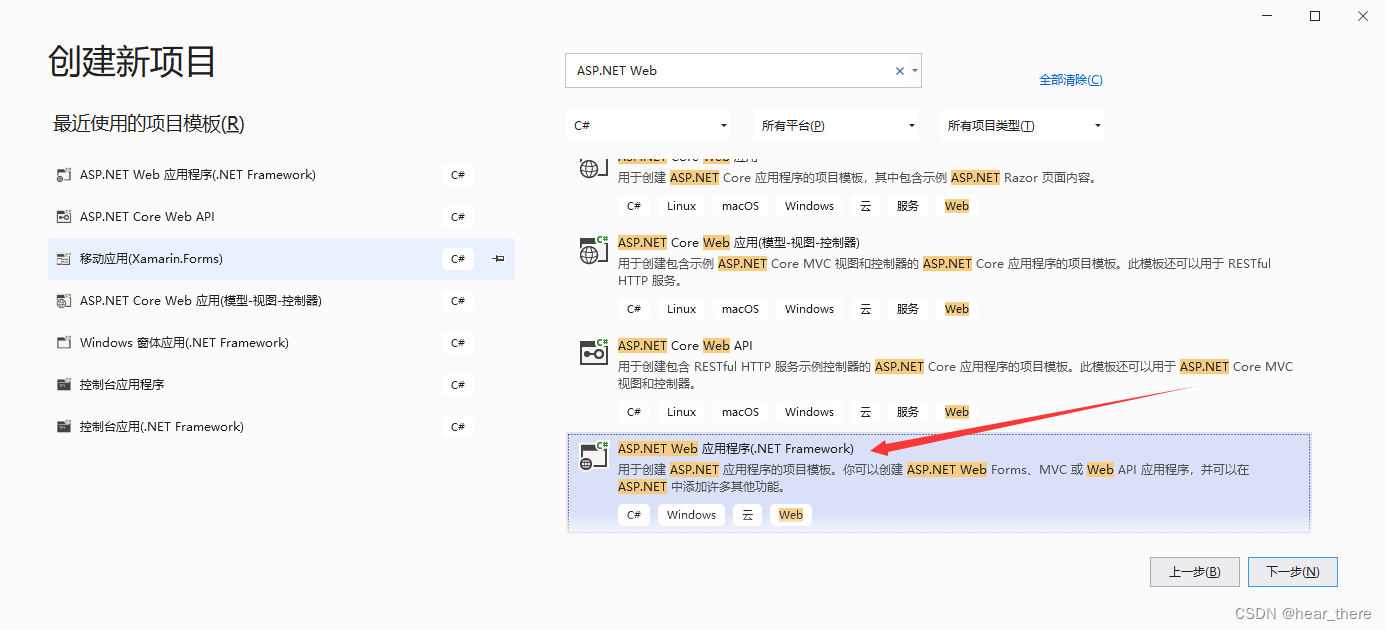Click the 上一步 button
Image resolution: width=1386 pixels, height=630 pixels.
click(x=1195, y=572)
